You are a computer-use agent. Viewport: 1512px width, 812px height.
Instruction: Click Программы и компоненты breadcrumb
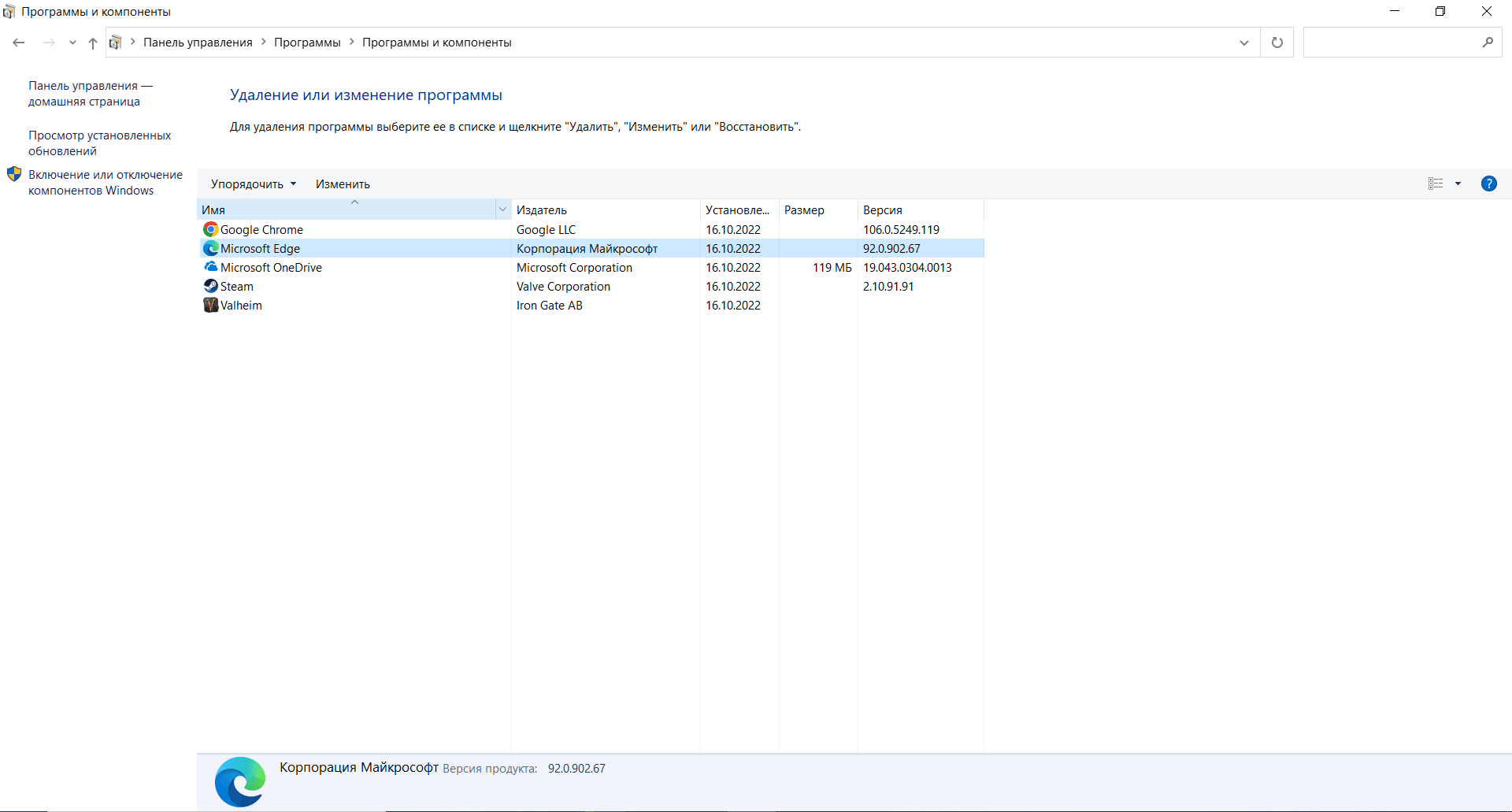437,43
